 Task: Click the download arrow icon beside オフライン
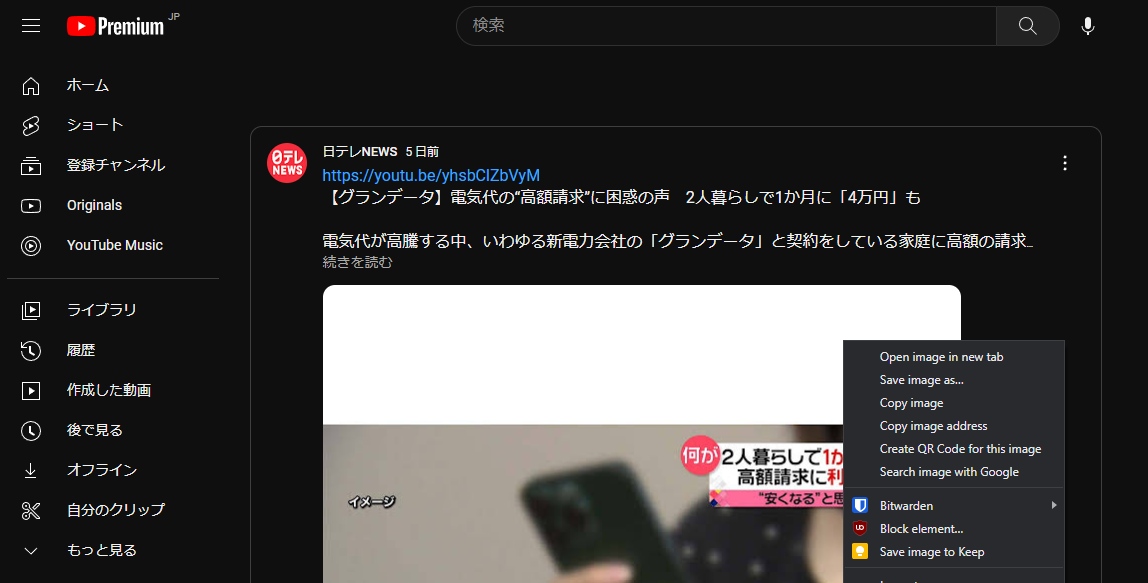click(31, 470)
